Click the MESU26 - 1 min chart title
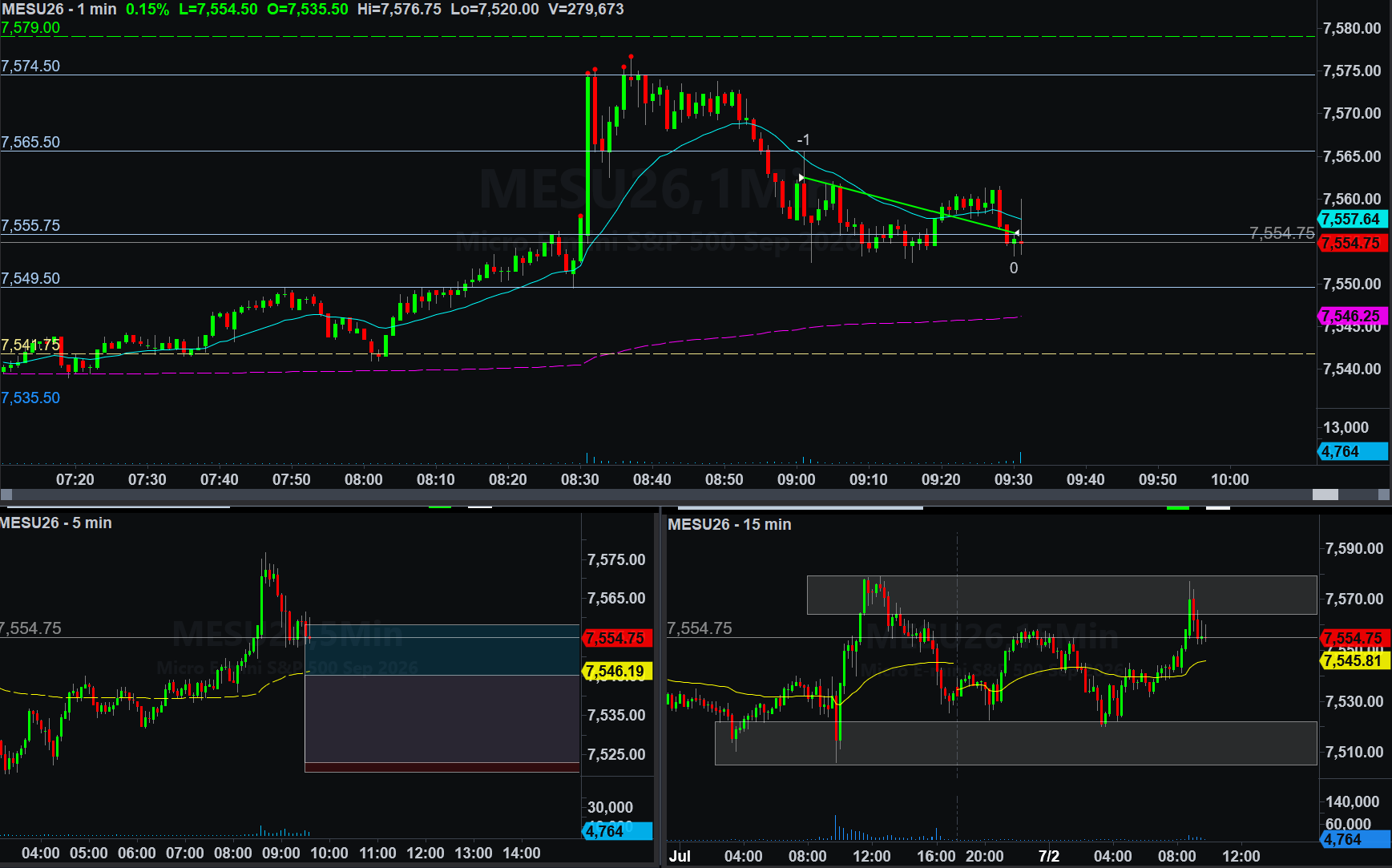 (x=59, y=10)
